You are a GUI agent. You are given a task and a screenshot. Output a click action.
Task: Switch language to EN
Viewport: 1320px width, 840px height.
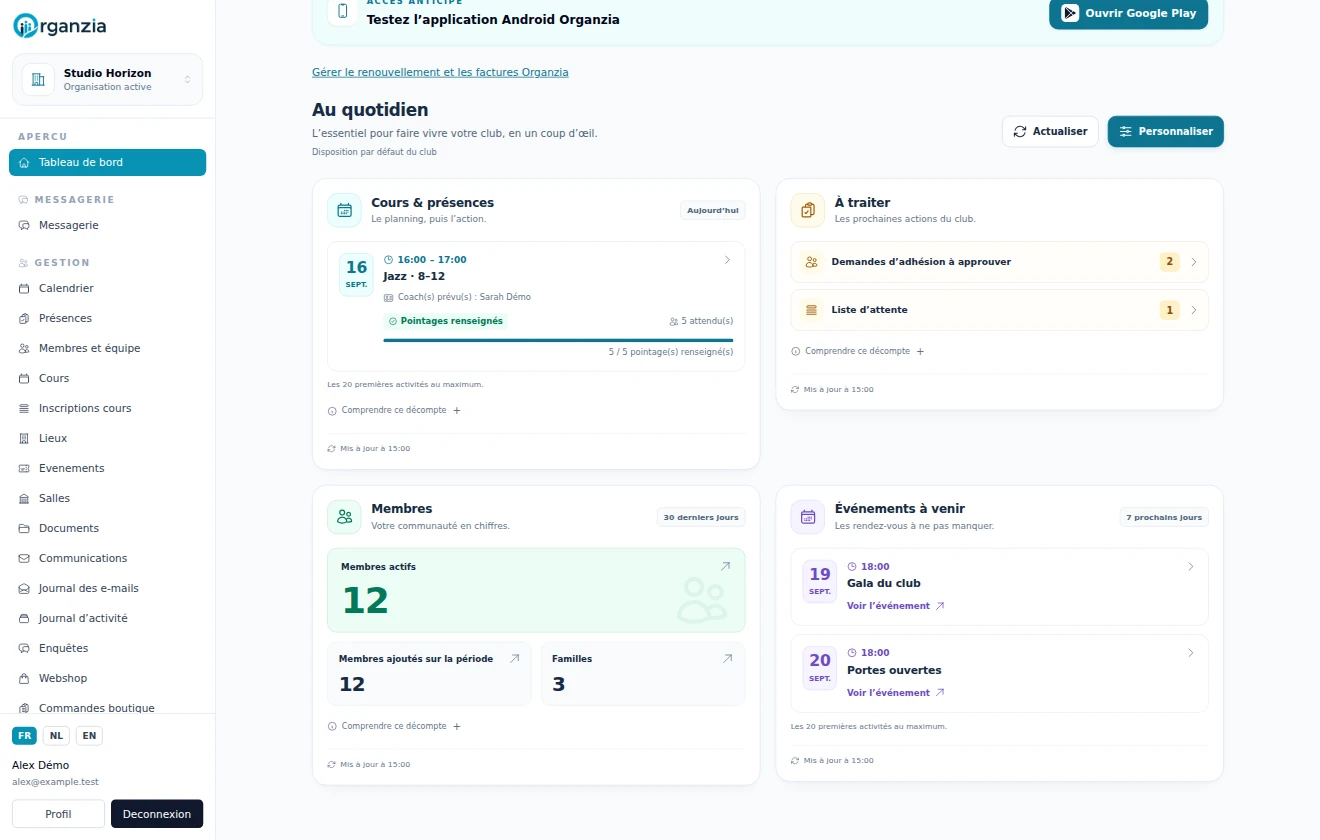pyautogui.click(x=89, y=736)
